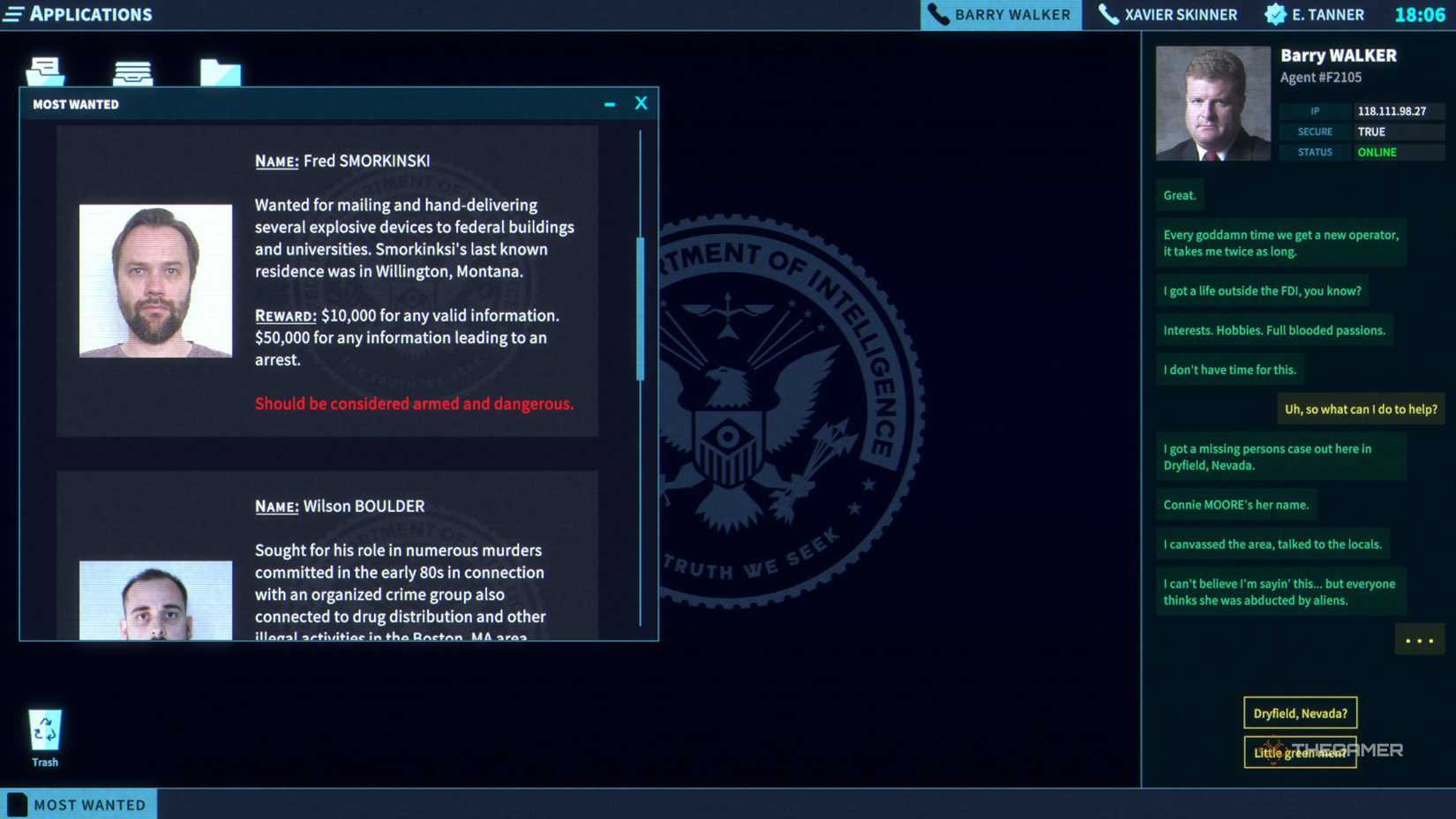Switch to Xavier Skinner call tab
1456x819 pixels.
(x=1167, y=15)
